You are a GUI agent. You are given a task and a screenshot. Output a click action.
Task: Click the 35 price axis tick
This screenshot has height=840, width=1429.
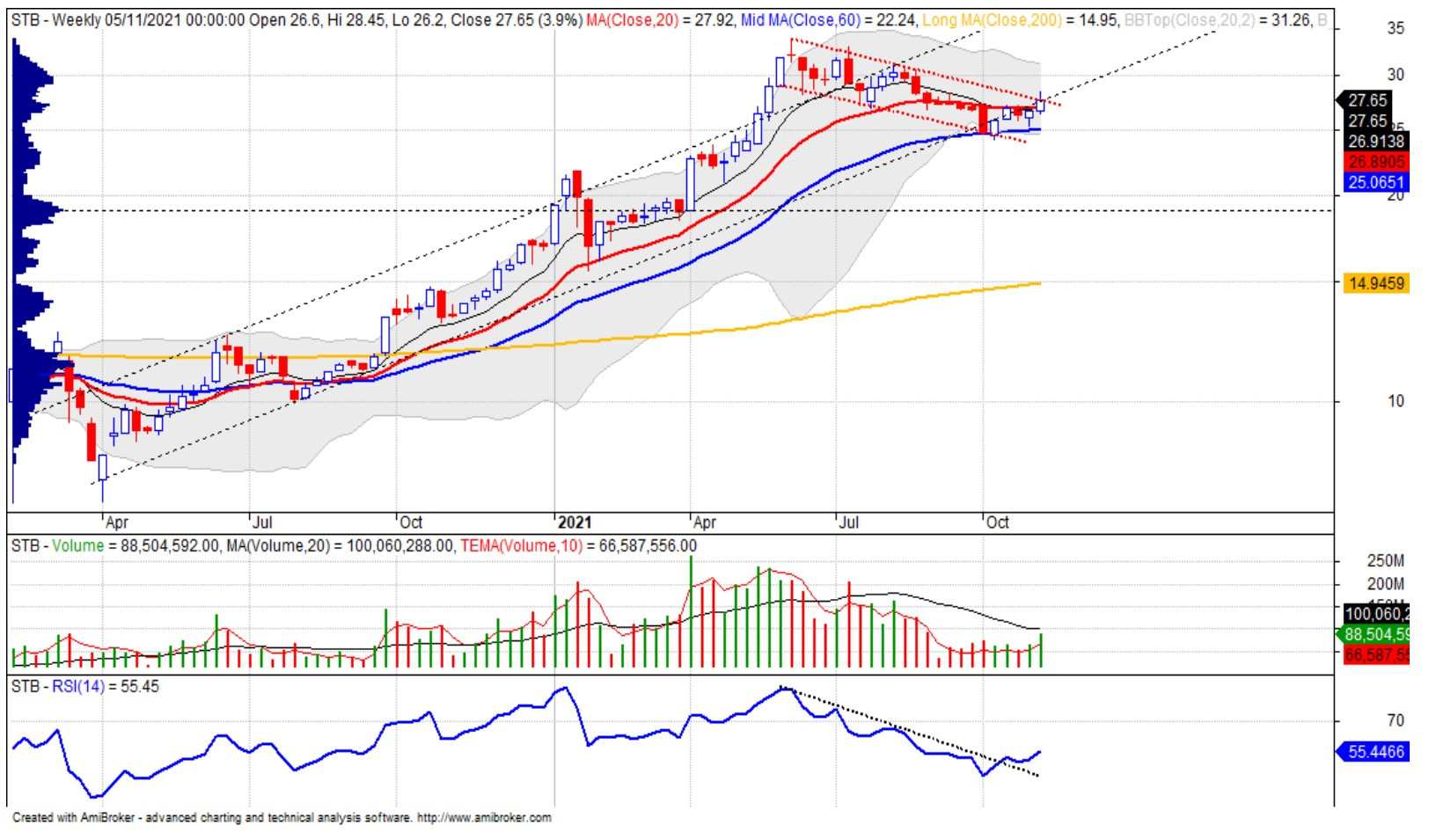(x=1396, y=28)
